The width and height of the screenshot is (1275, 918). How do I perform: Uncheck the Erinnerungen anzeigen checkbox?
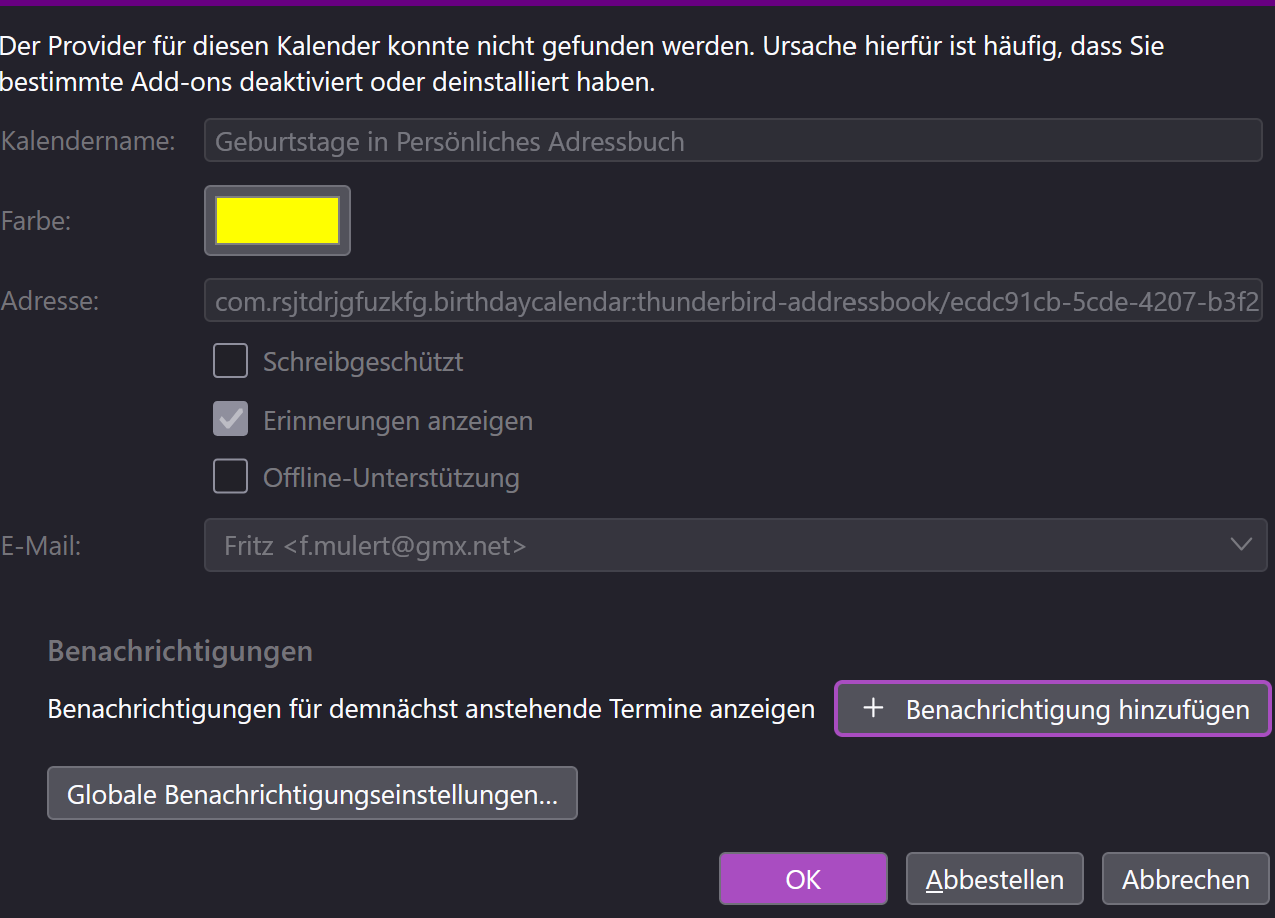pyautogui.click(x=231, y=421)
